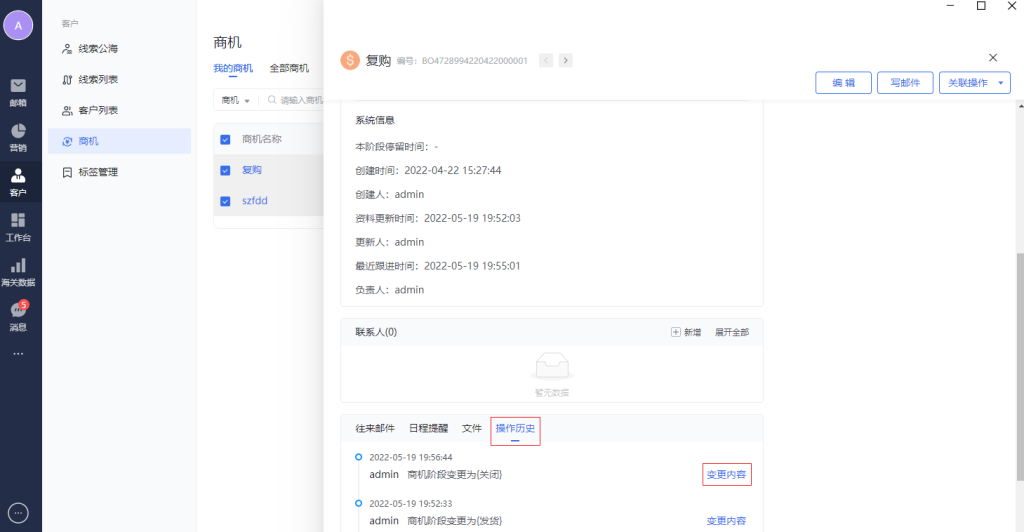Viewport: 1024px width, 532px height.
Task: Uncheck the szfdd row checkbox
Action: pyautogui.click(x=225, y=201)
